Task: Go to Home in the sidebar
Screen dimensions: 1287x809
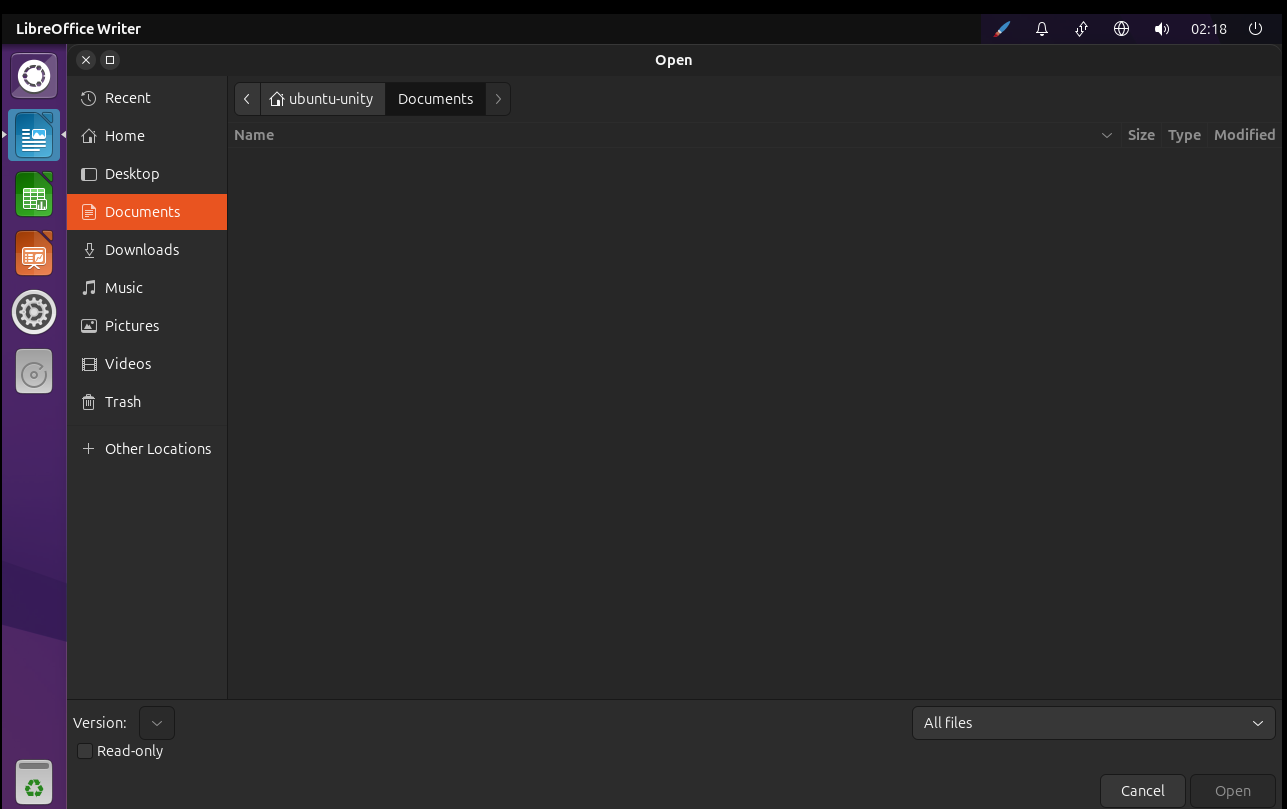Action: coord(147,136)
